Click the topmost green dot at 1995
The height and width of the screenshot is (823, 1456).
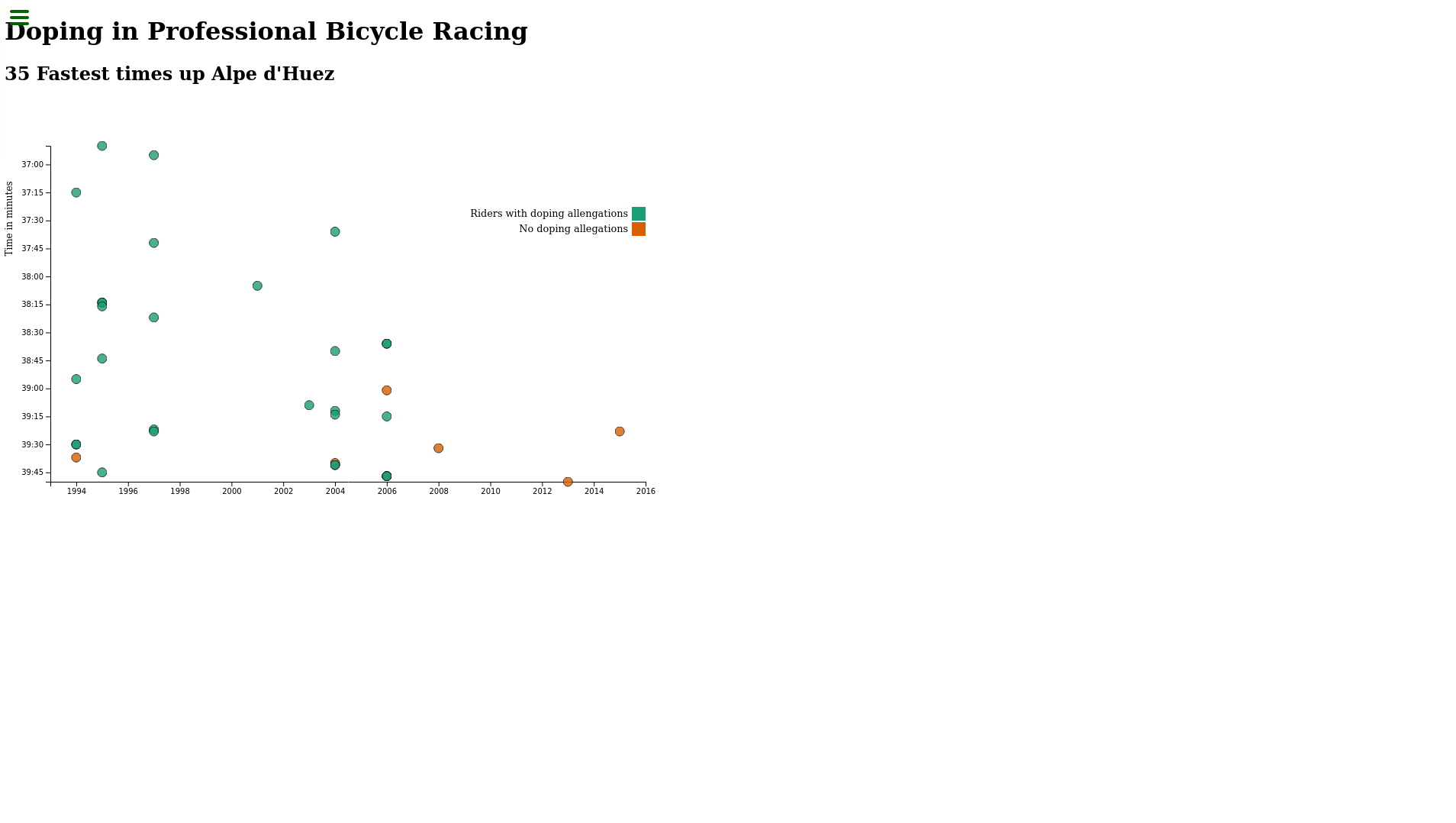tap(102, 146)
